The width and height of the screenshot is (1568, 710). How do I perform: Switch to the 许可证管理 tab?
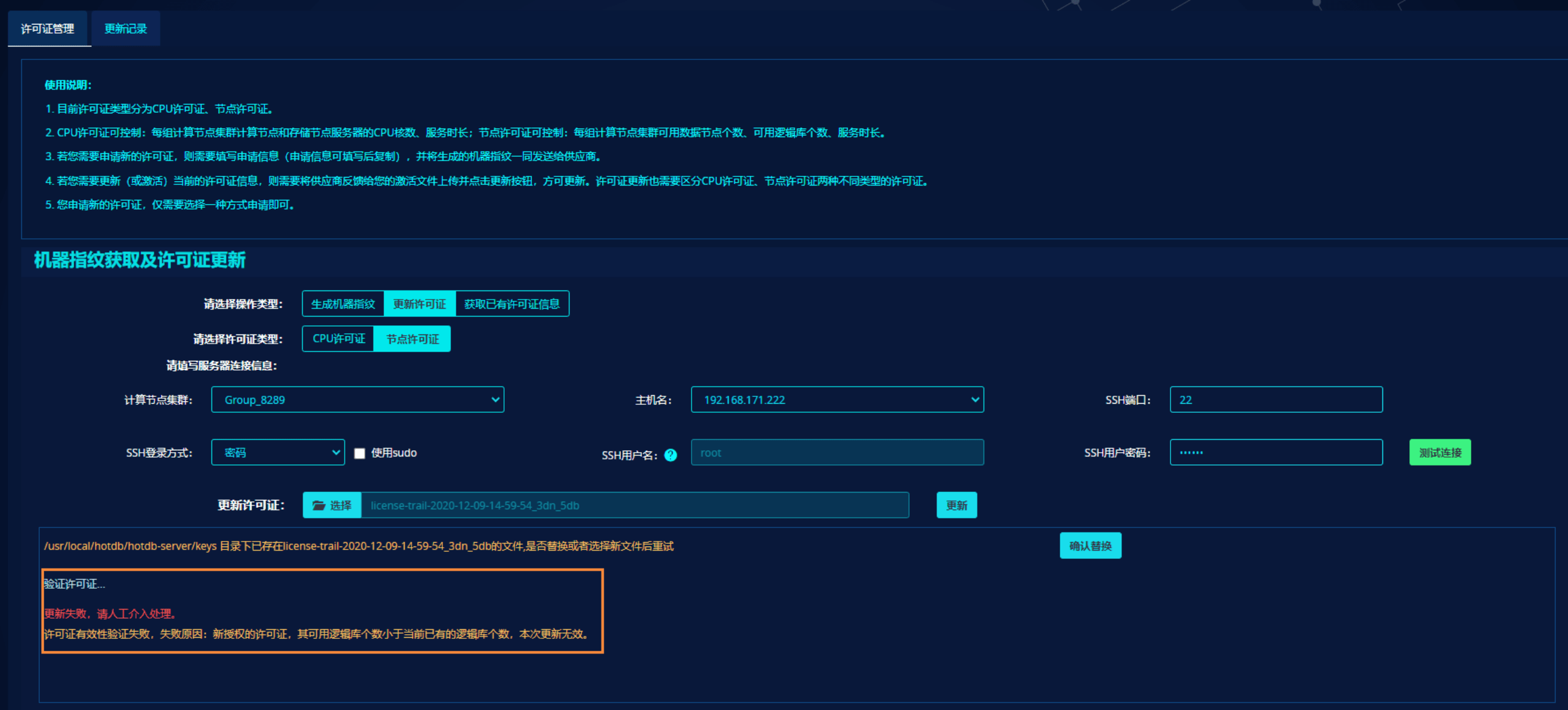(x=48, y=29)
